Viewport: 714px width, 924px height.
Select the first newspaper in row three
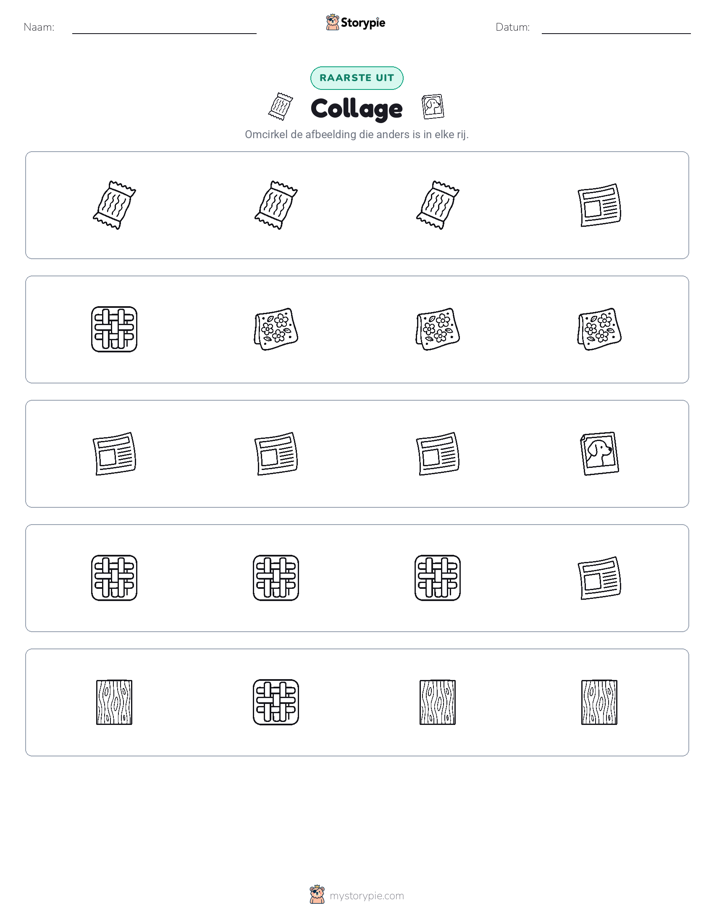[114, 454]
